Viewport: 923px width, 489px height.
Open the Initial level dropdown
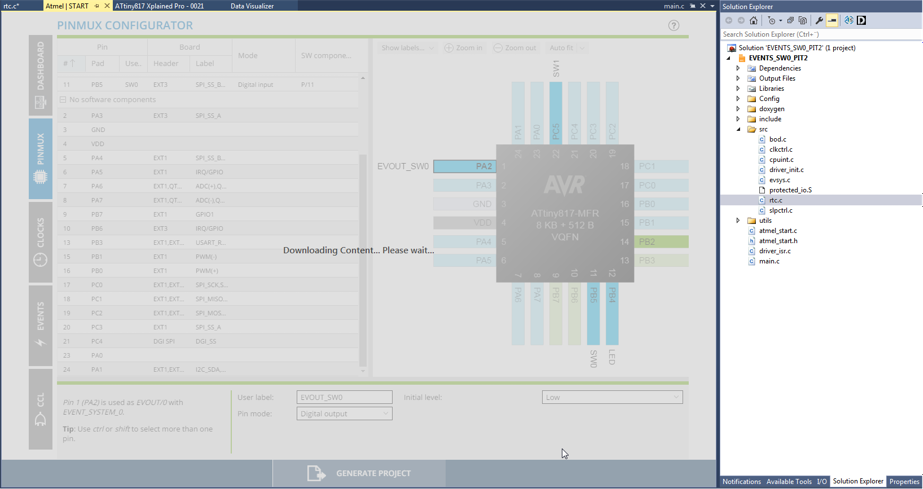coord(612,397)
